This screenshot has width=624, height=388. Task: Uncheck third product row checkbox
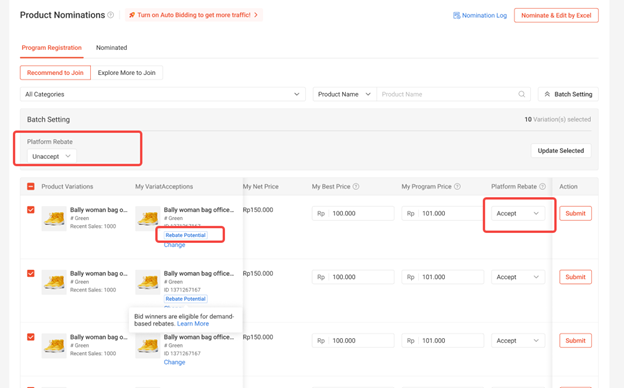tap(31, 337)
